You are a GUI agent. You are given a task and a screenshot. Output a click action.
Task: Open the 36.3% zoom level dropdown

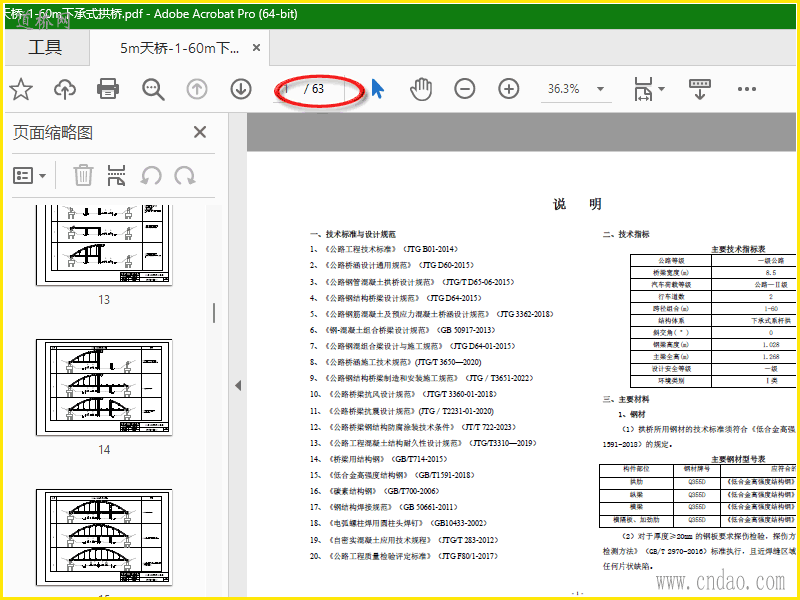coord(573,89)
